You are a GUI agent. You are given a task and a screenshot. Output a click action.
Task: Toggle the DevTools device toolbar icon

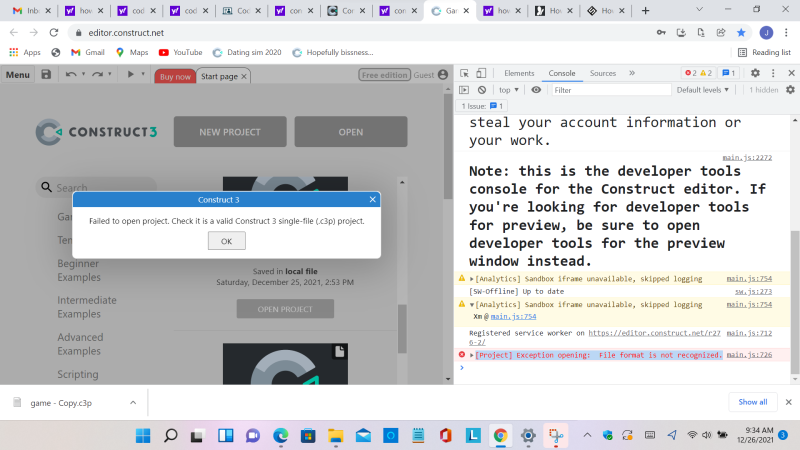point(481,73)
